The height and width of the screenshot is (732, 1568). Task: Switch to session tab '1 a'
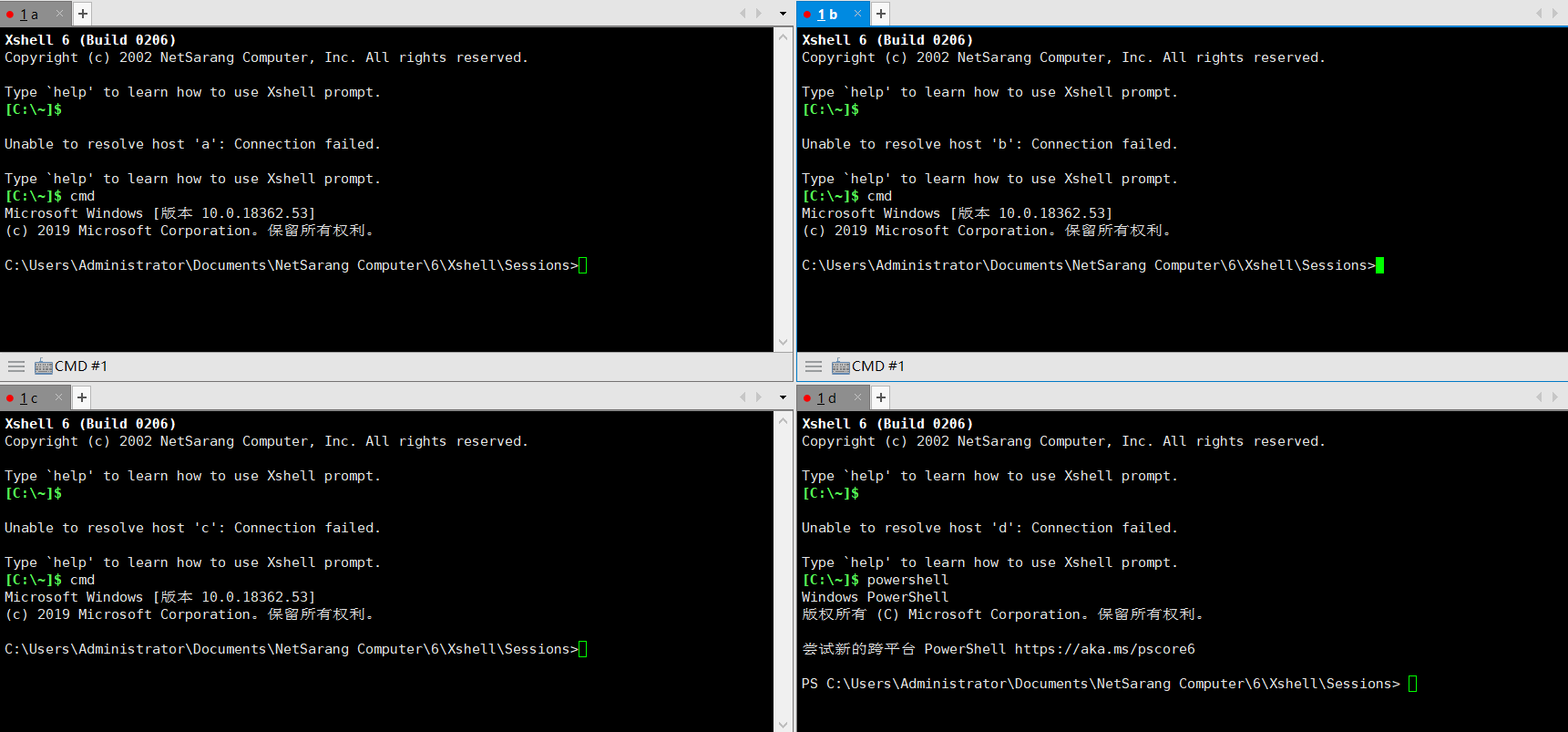[35, 14]
